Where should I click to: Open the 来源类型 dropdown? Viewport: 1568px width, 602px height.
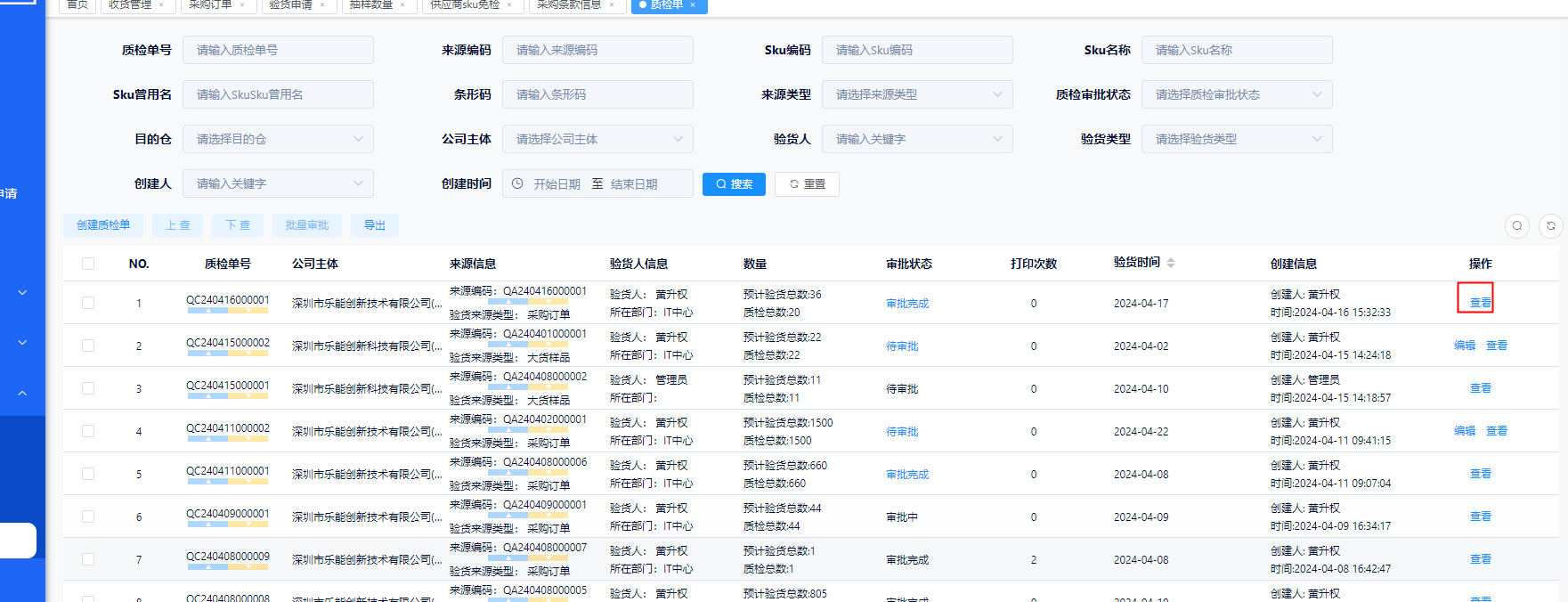(x=917, y=94)
